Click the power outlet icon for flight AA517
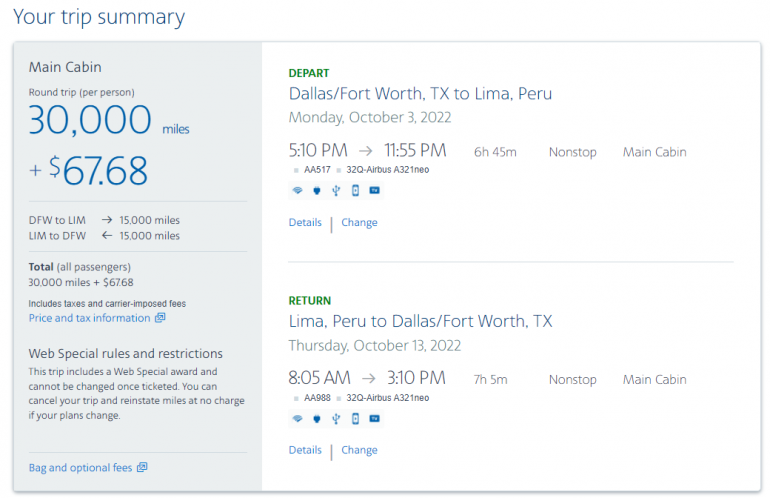770x498 pixels. 316,190
